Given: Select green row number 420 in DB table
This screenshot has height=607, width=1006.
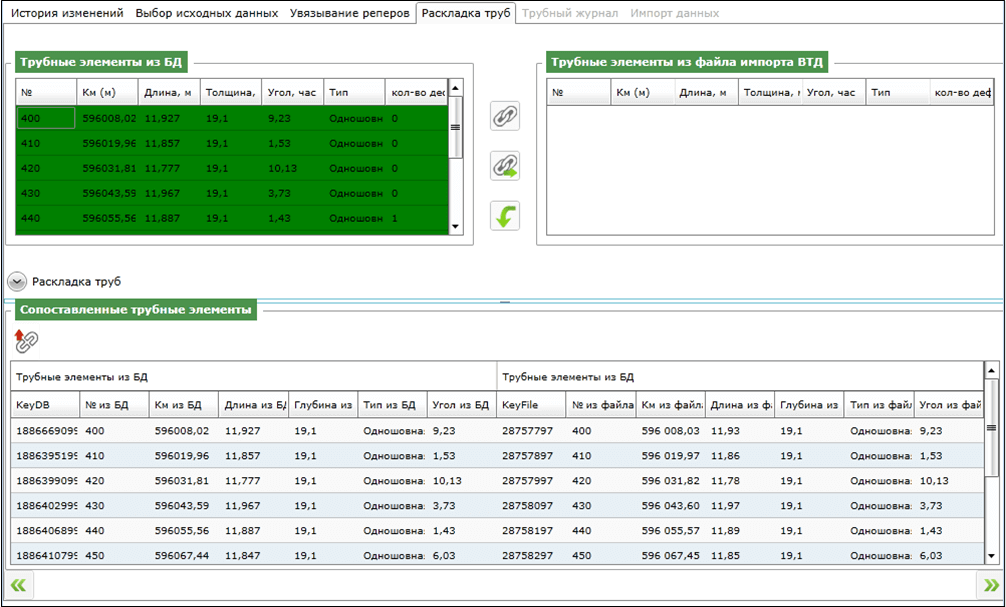Looking at the screenshot, I should coord(232,168).
